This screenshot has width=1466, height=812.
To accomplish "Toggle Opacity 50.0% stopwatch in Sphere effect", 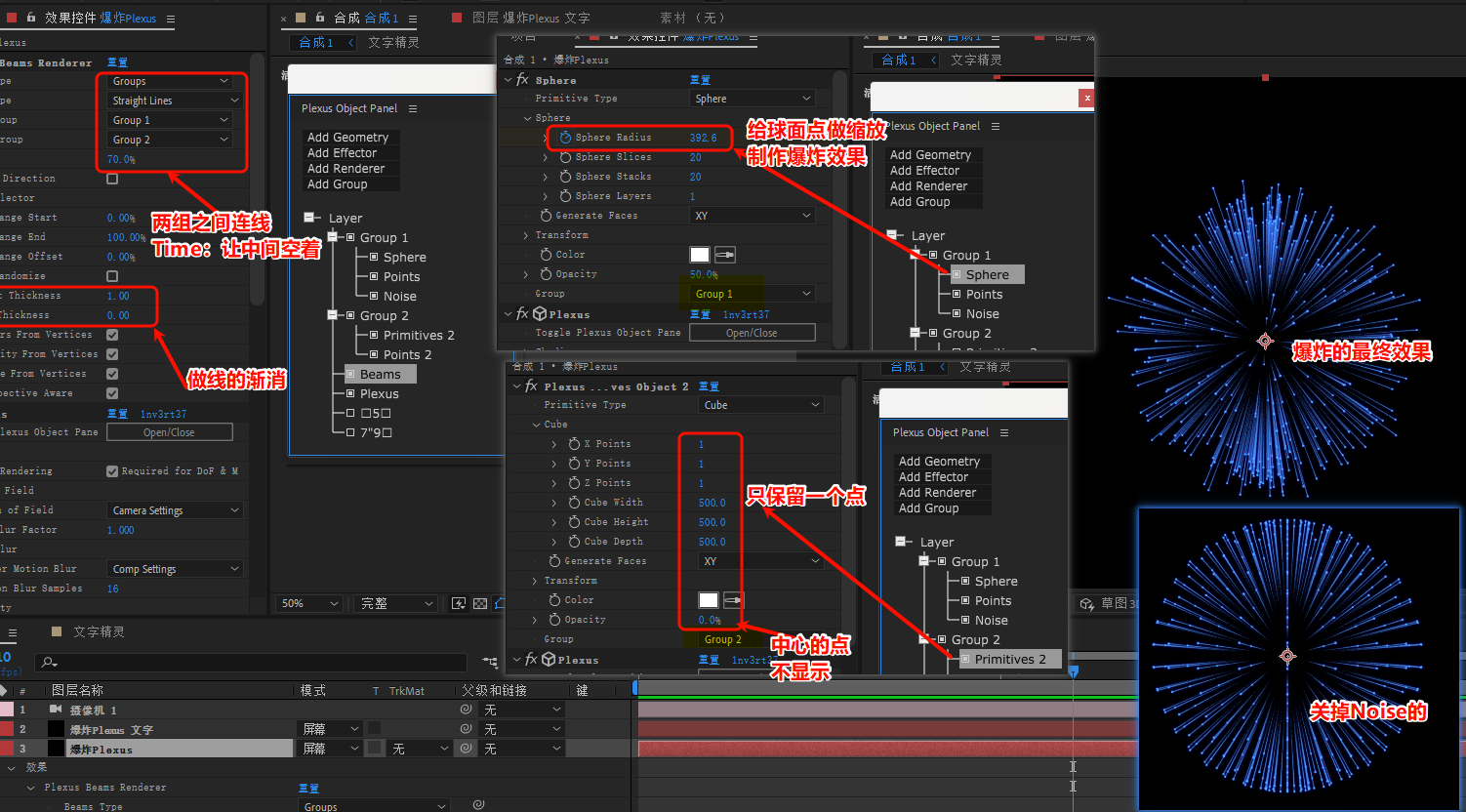I will click(546, 274).
